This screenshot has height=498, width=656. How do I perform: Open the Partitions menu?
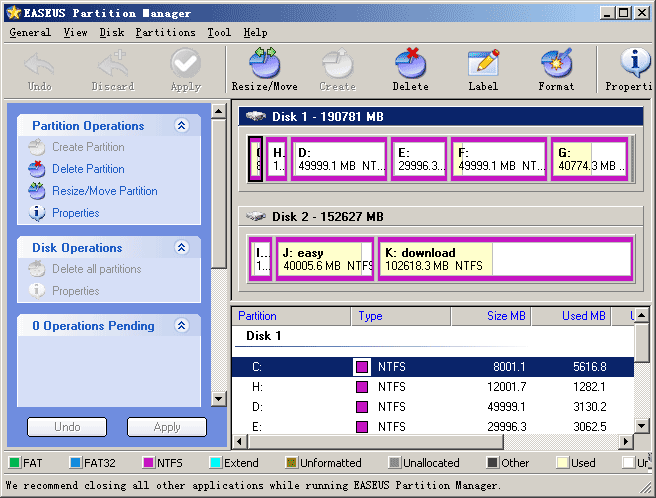tap(165, 32)
